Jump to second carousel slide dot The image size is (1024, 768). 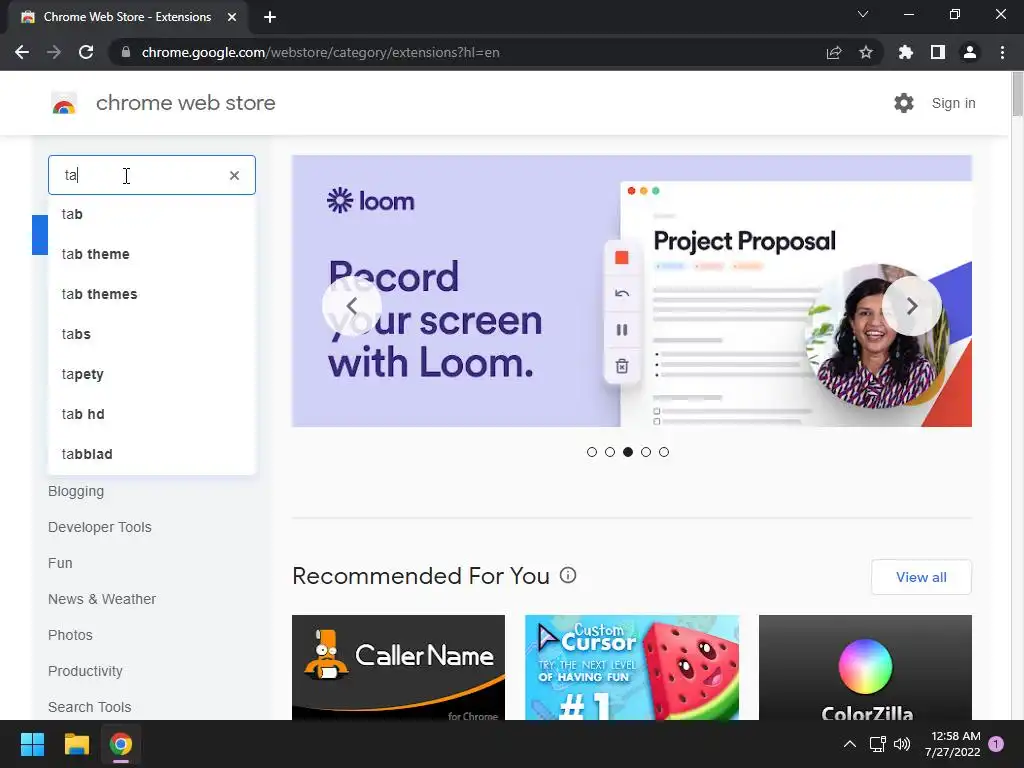[x=610, y=452]
